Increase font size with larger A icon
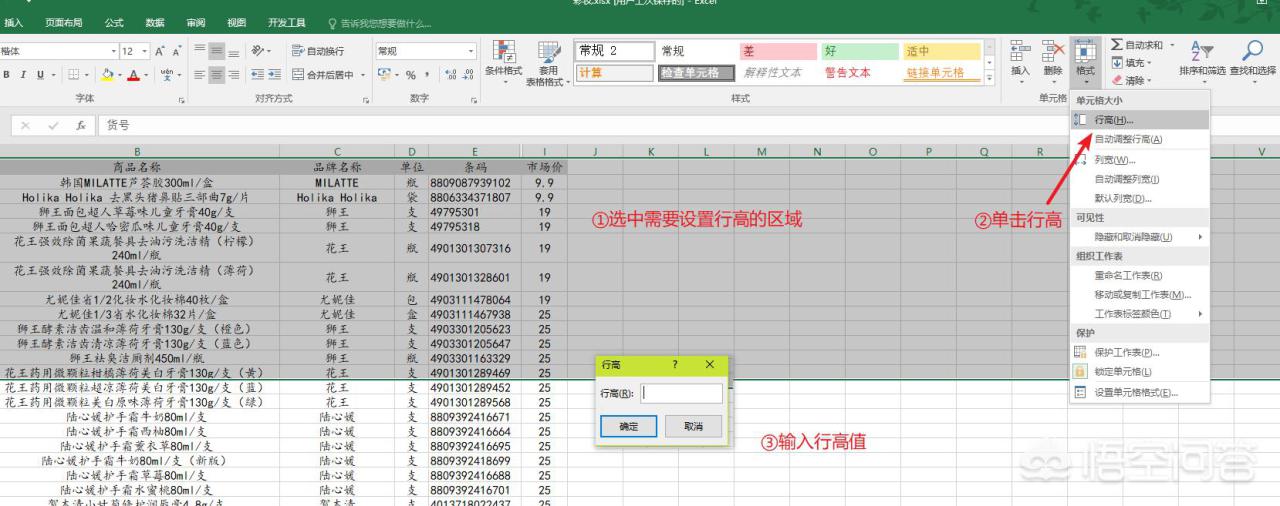1280x506 pixels. coord(161,51)
